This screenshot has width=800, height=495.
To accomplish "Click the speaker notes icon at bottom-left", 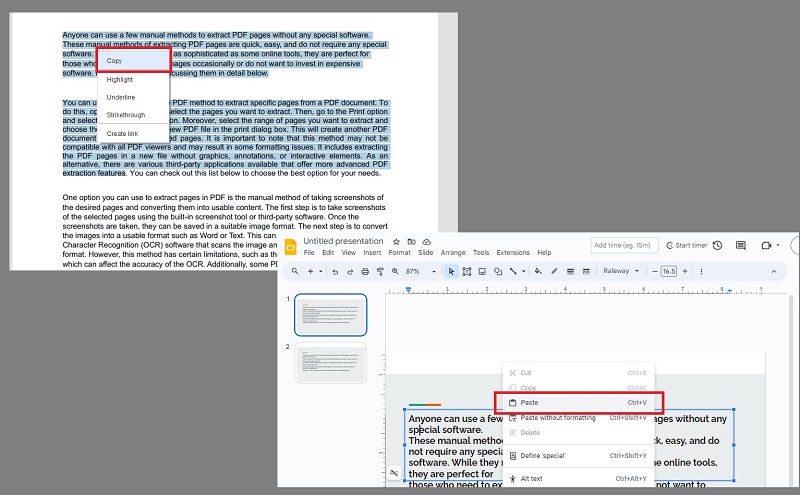I will tap(394, 473).
